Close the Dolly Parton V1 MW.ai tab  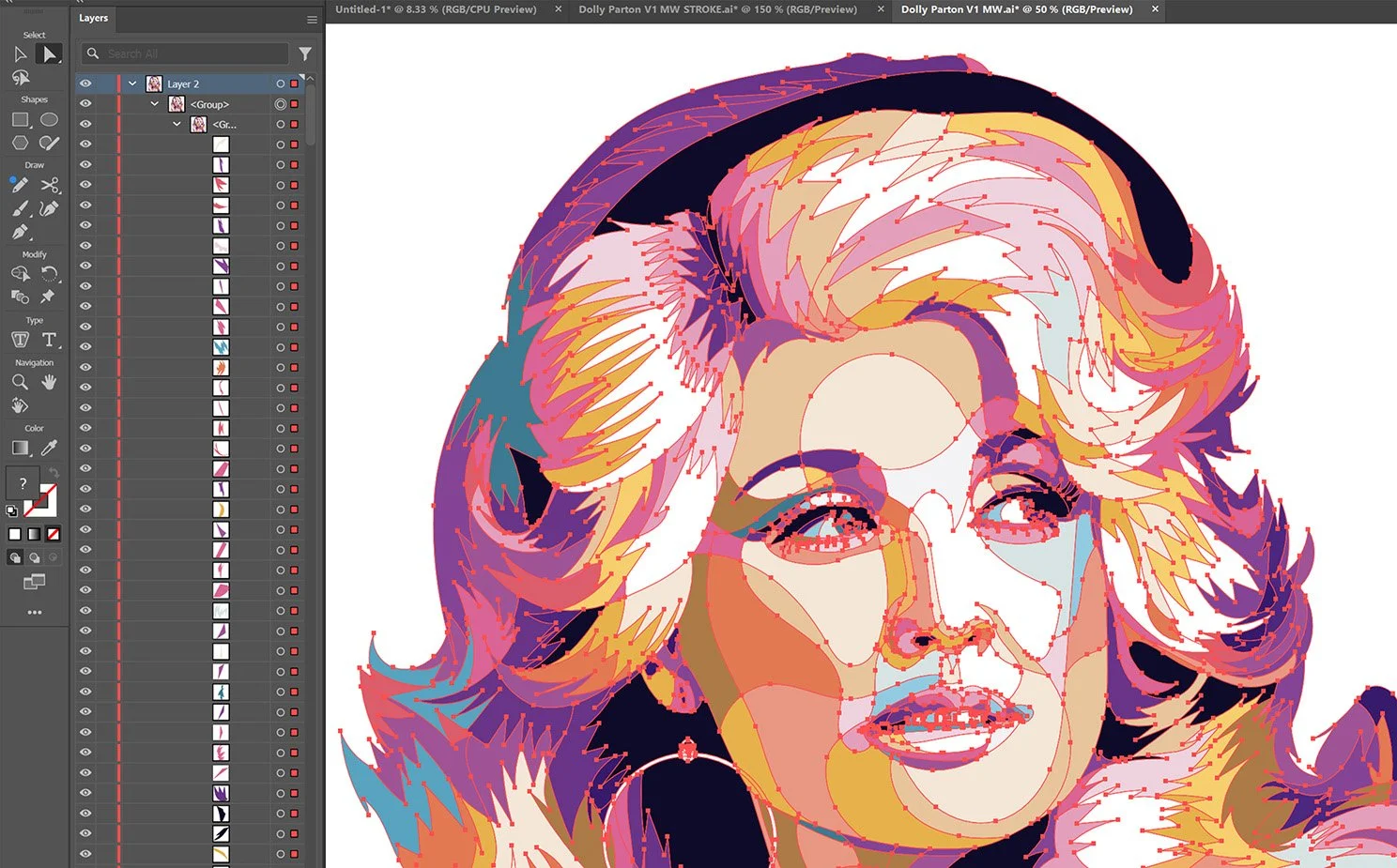tap(1155, 9)
